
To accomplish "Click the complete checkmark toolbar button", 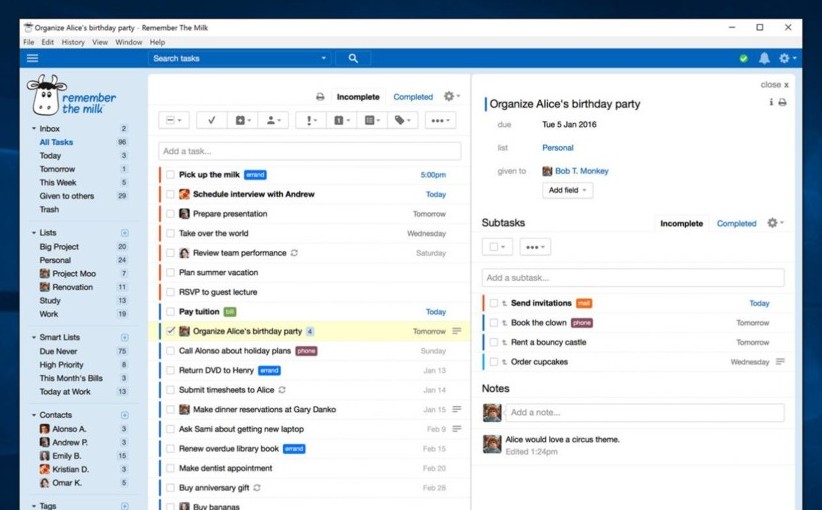I will pyautogui.click(x=212, y=121).
